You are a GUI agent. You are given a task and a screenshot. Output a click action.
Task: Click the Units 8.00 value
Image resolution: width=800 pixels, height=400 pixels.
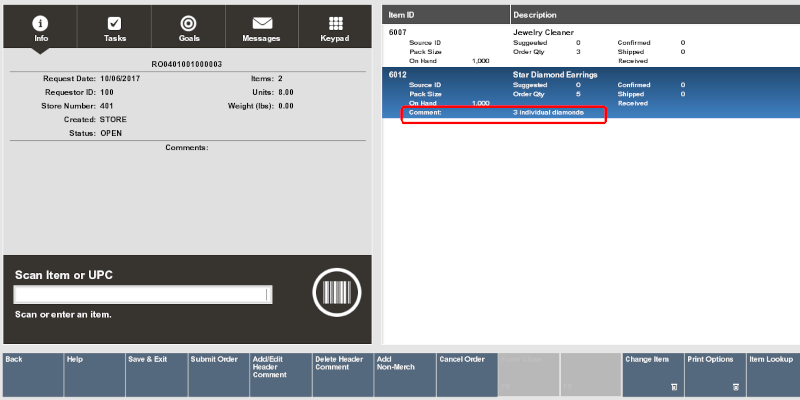[x=286, y=92]
